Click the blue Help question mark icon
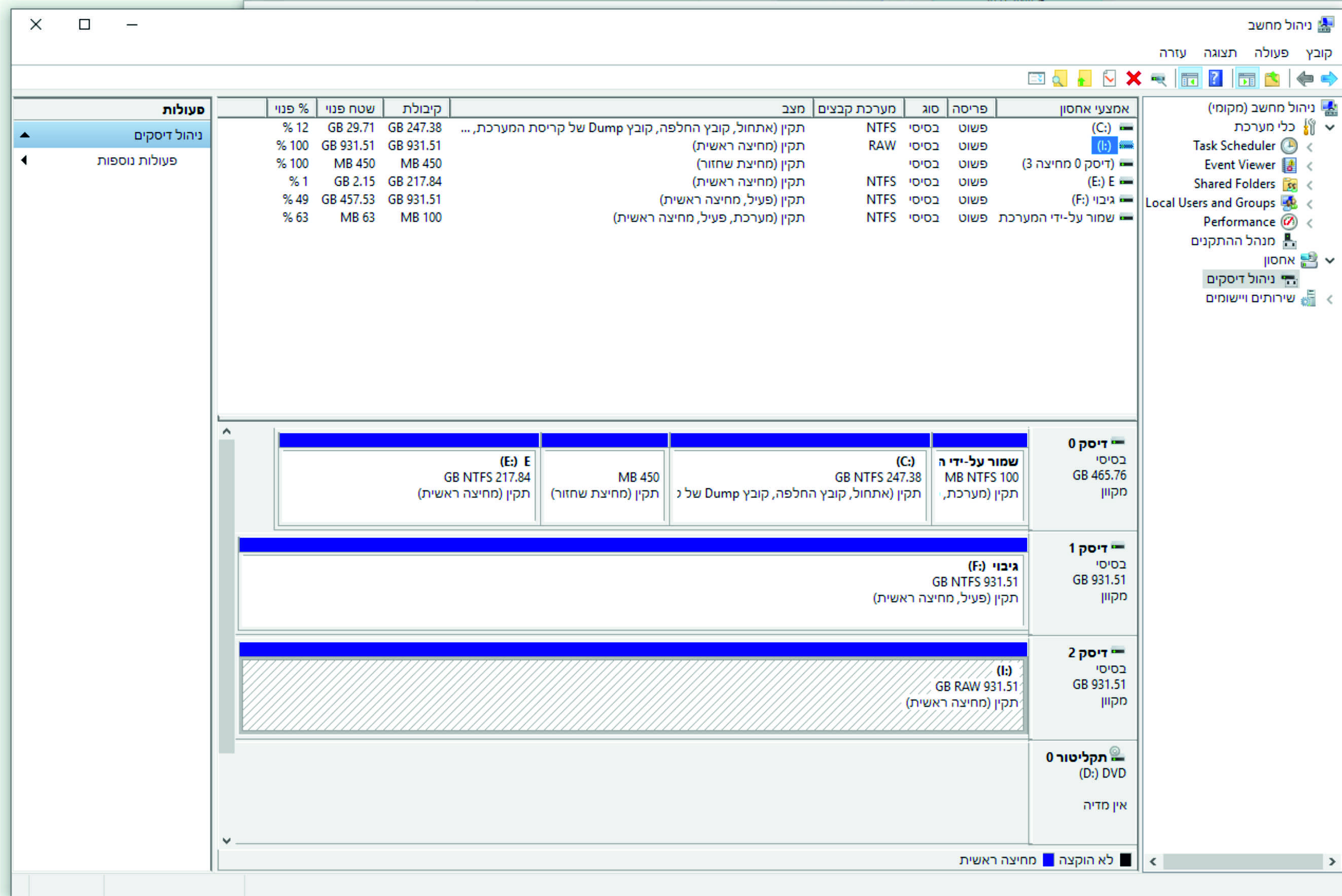This screenshot has height=896, width=1342. point(1215,78)
